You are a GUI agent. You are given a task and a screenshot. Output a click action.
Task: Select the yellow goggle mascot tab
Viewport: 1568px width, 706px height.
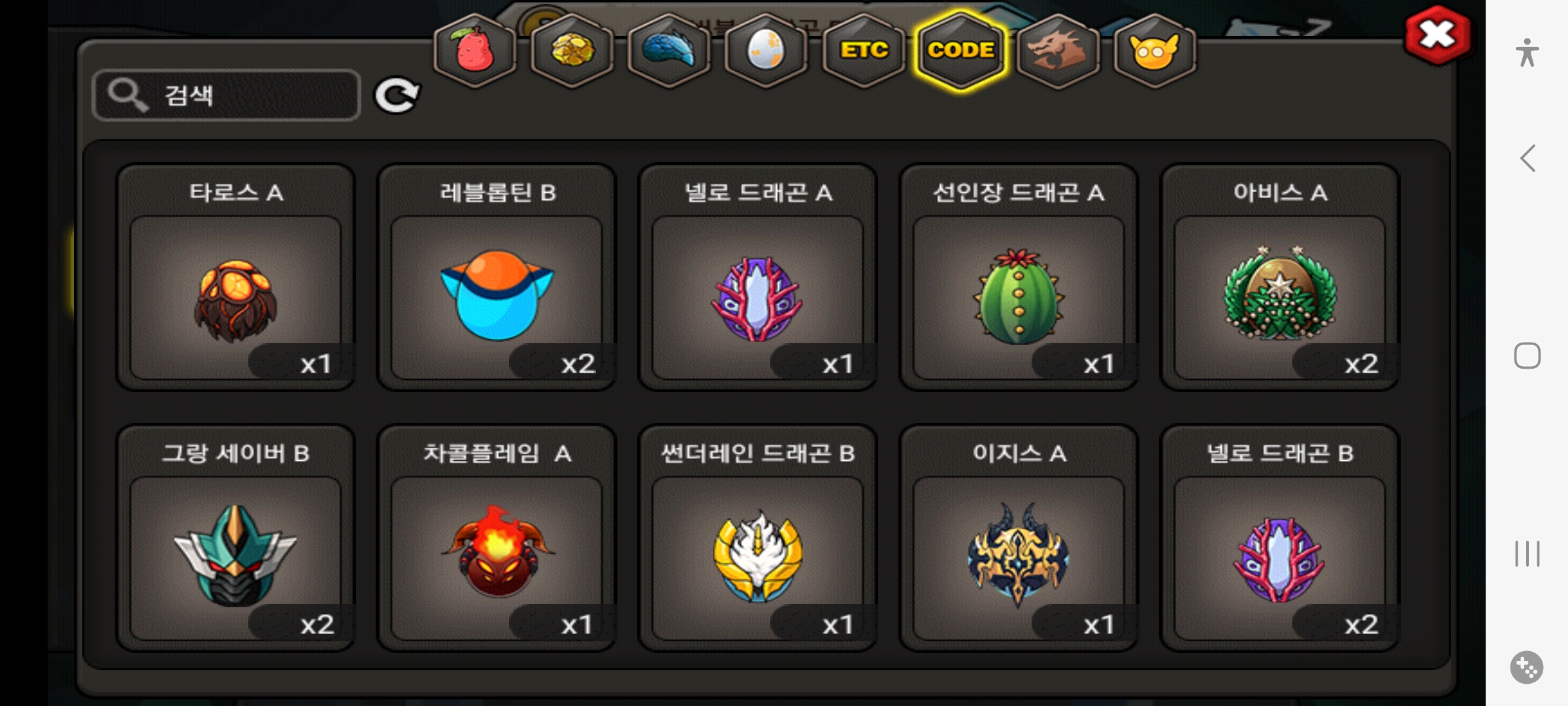1154,51
